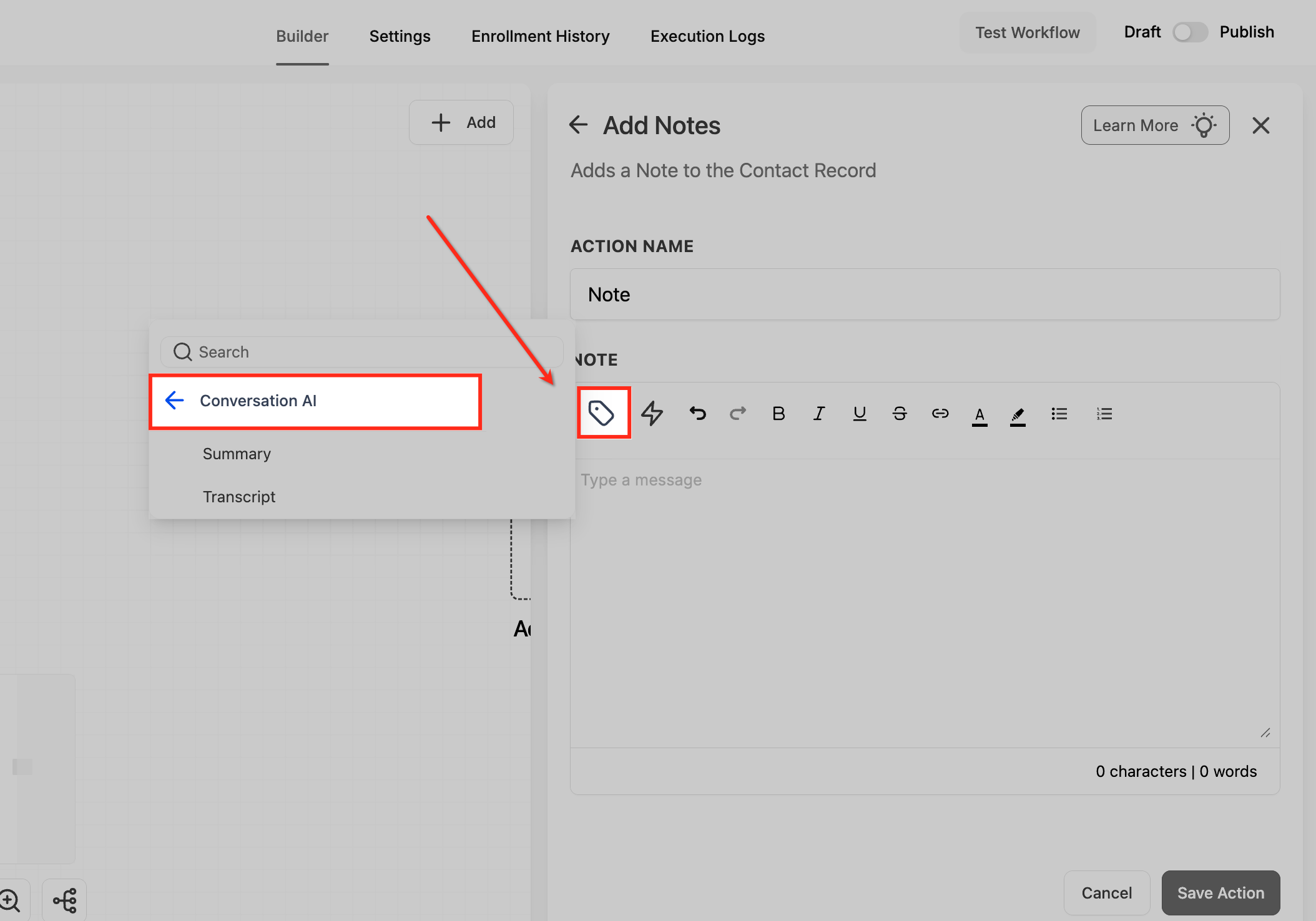Select Summary from Conversation AI list

click(237, 454)
